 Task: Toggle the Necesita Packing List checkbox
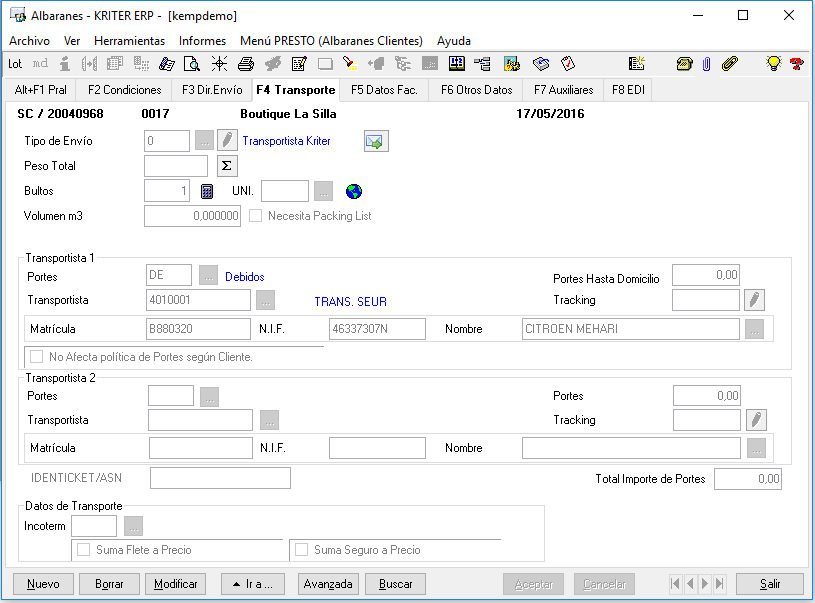coord(255,216)
